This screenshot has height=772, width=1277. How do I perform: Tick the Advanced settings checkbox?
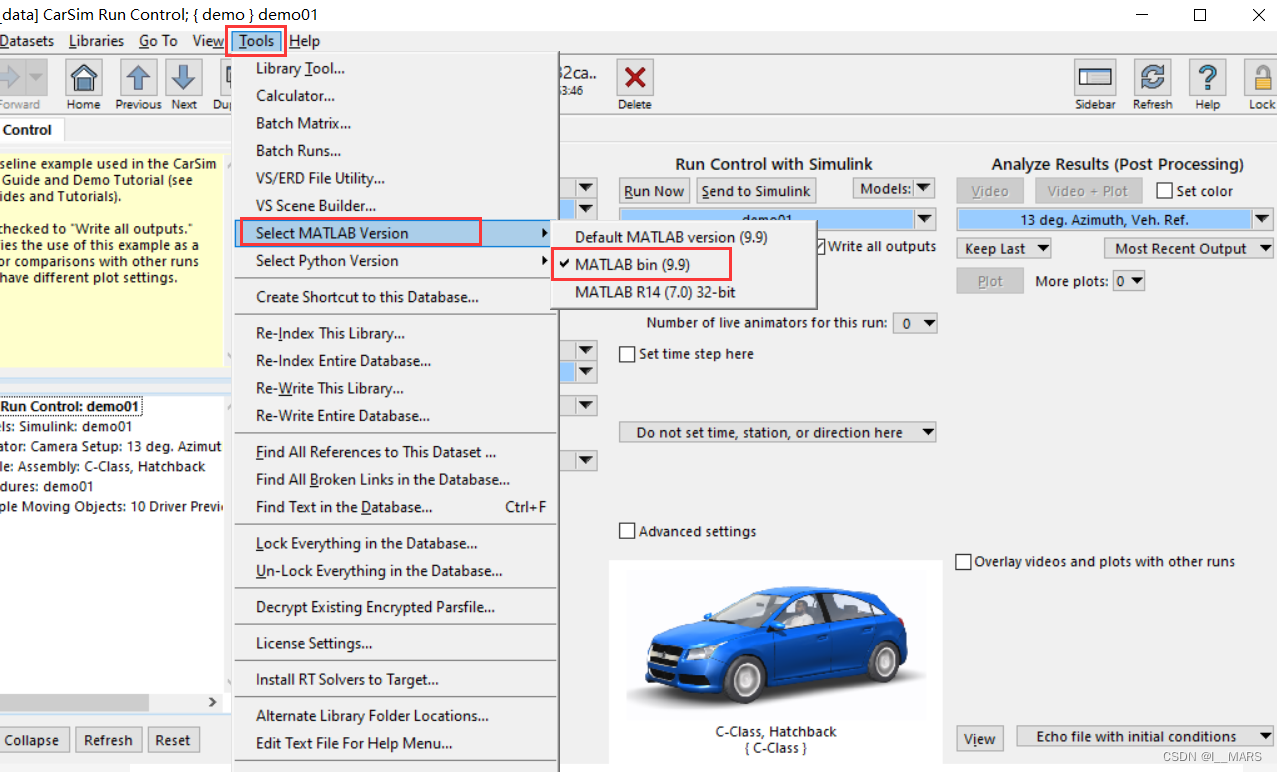[627, 531]
